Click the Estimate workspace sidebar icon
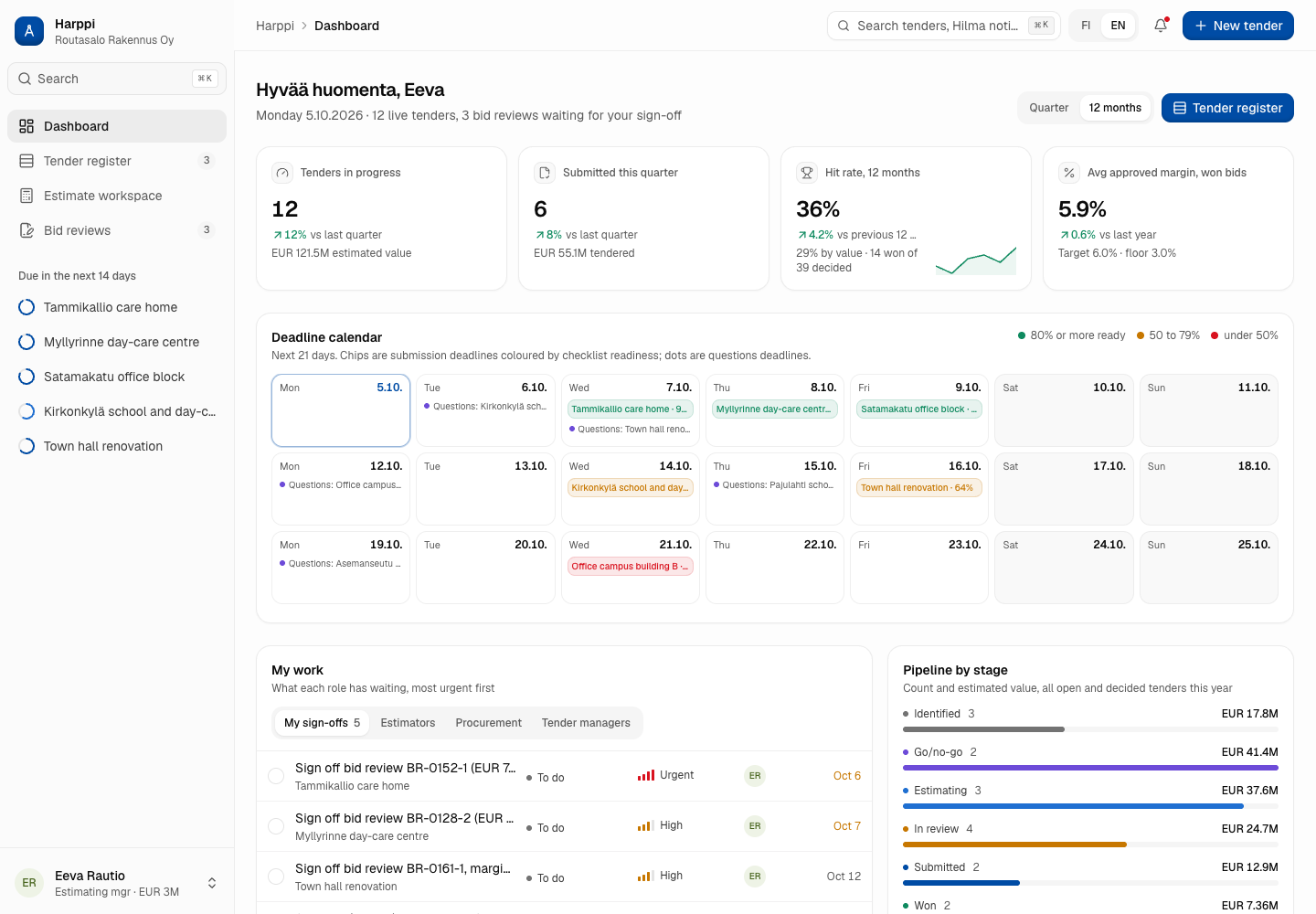 (27, 196)
